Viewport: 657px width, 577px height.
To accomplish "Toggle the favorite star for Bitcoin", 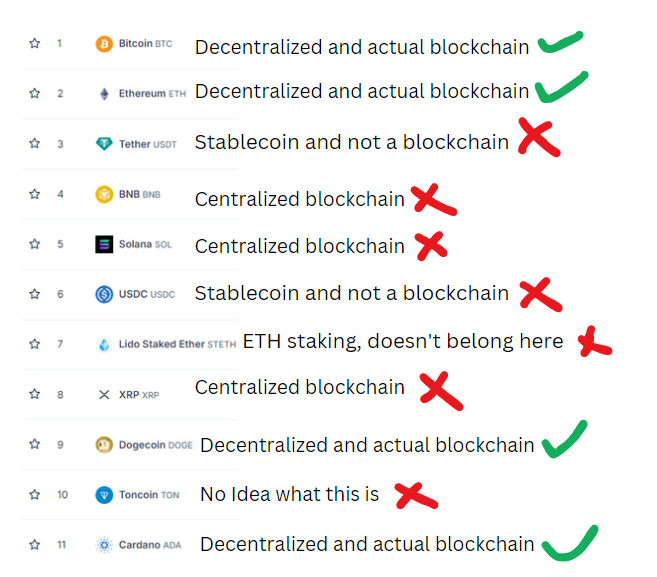I will [x=35, y=43].
